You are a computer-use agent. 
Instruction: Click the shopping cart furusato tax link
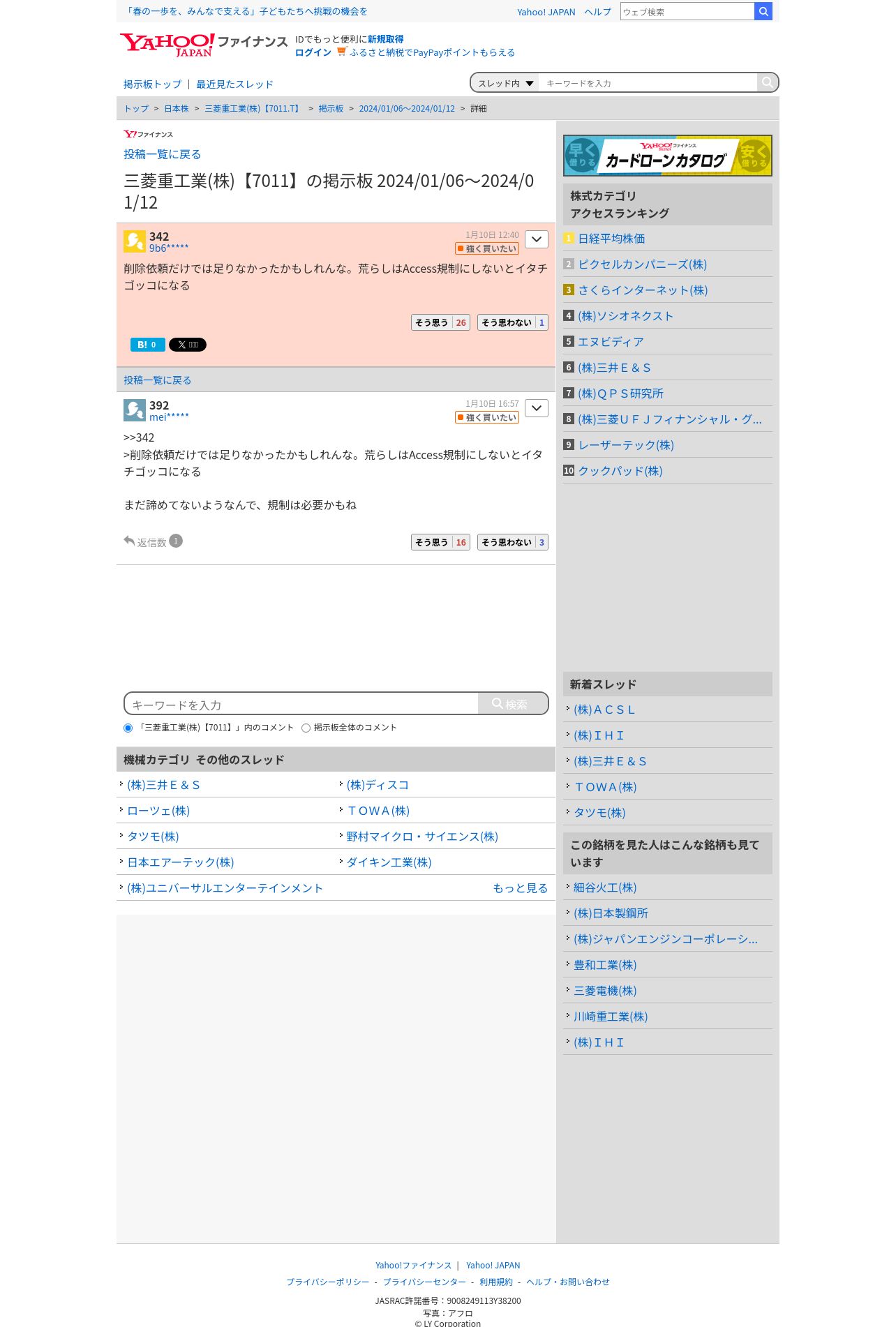click(426, 52)
